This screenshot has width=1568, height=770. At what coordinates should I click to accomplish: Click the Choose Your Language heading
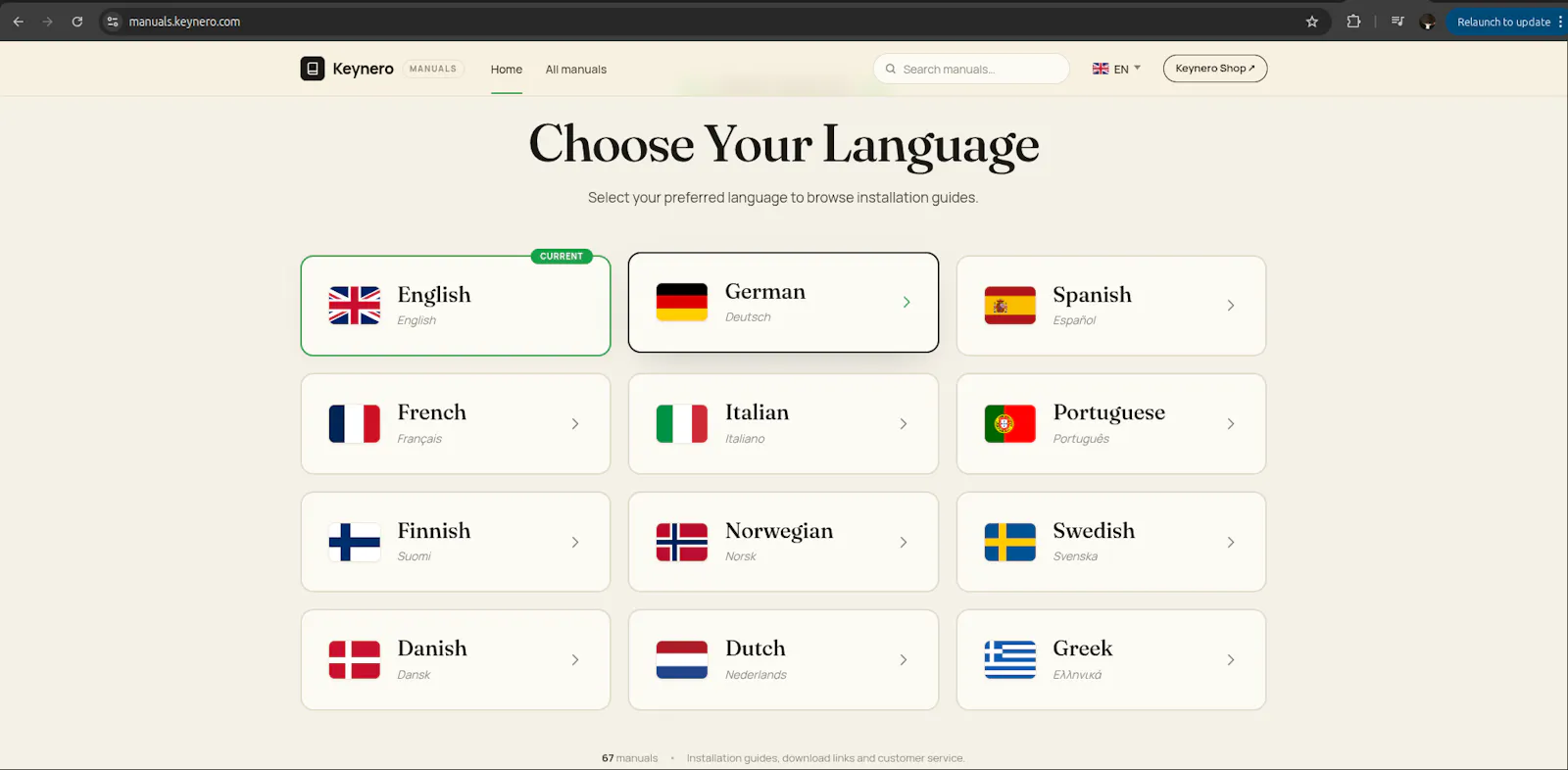(x=784, y=145)
